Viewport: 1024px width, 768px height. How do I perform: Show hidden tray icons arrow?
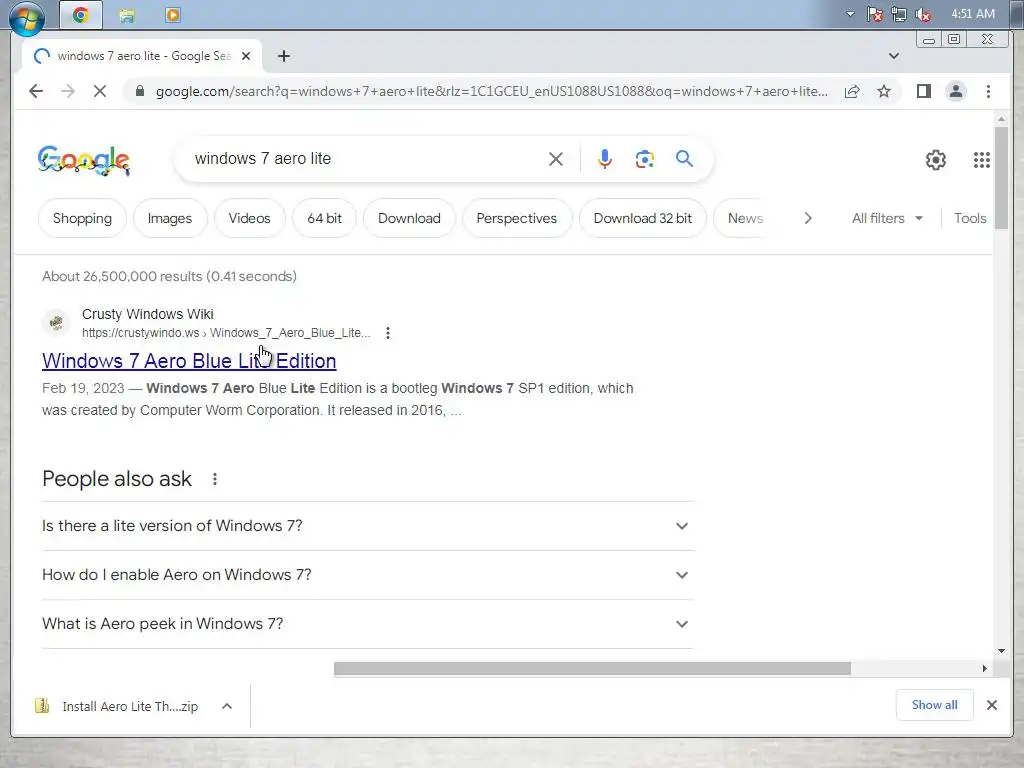pos(850,14)
